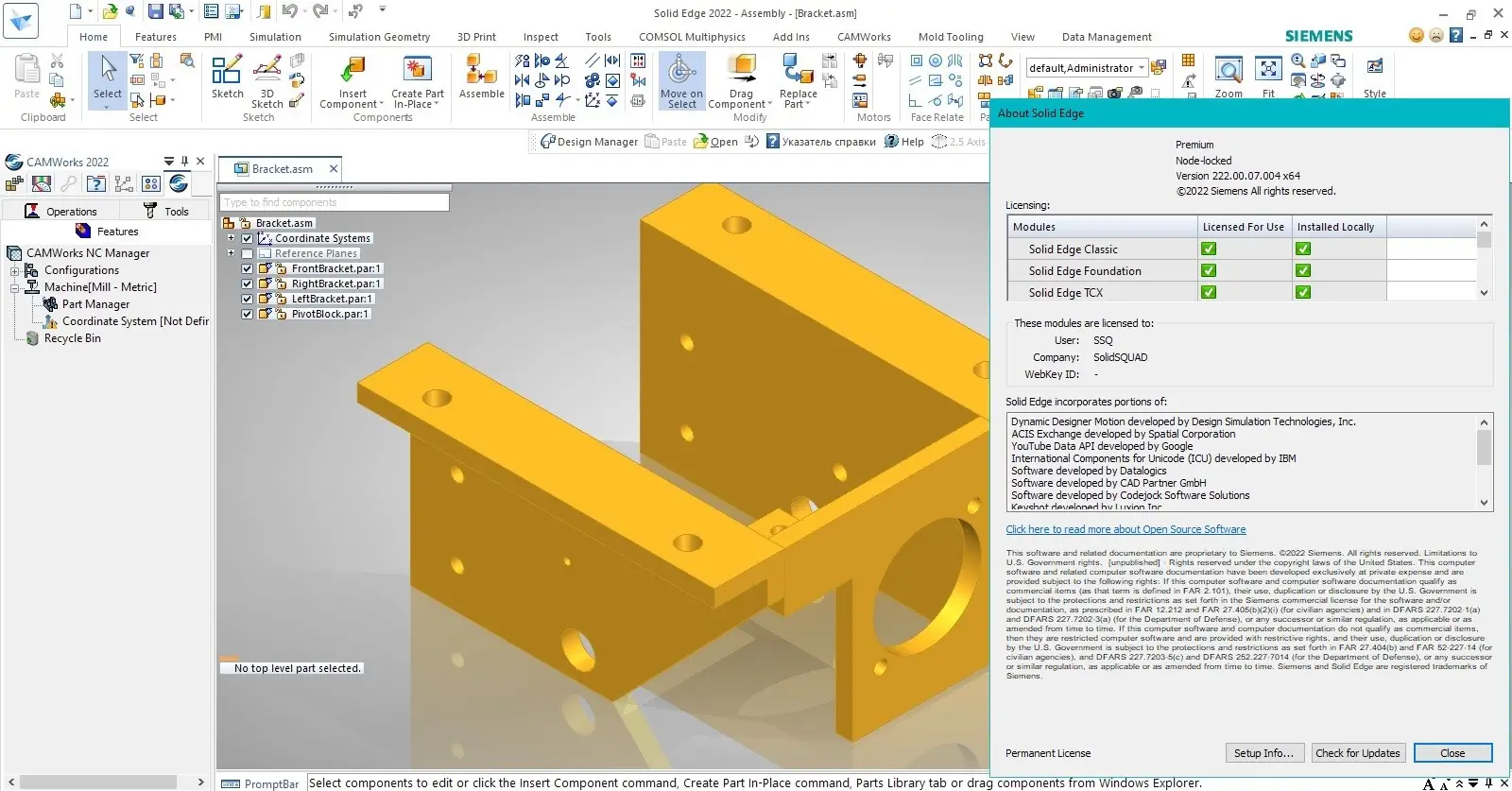Launch Create Part In-Place command
Screen dimensions: 1512x791
point(418,81)
